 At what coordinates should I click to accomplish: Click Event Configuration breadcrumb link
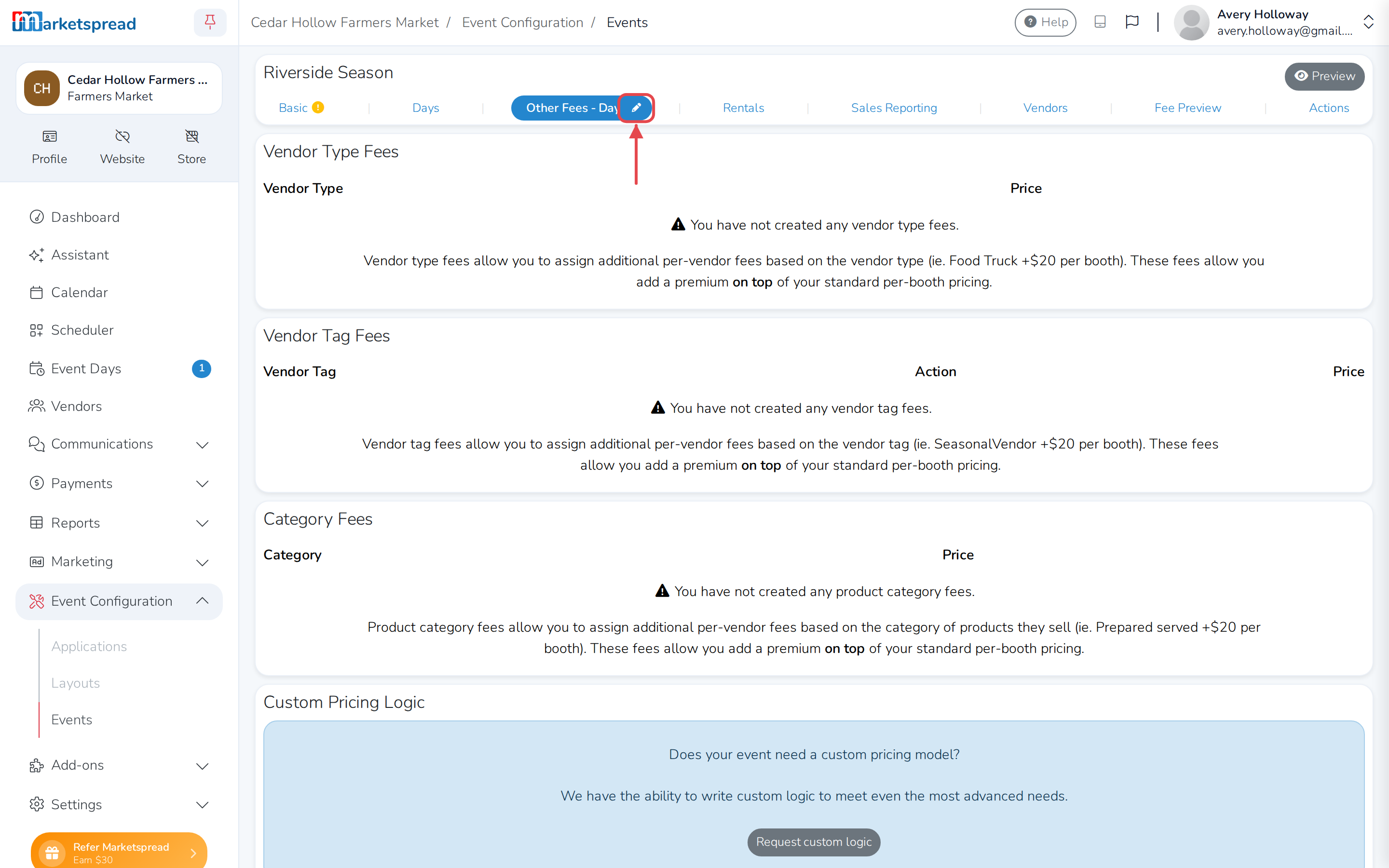coord(522,22)
